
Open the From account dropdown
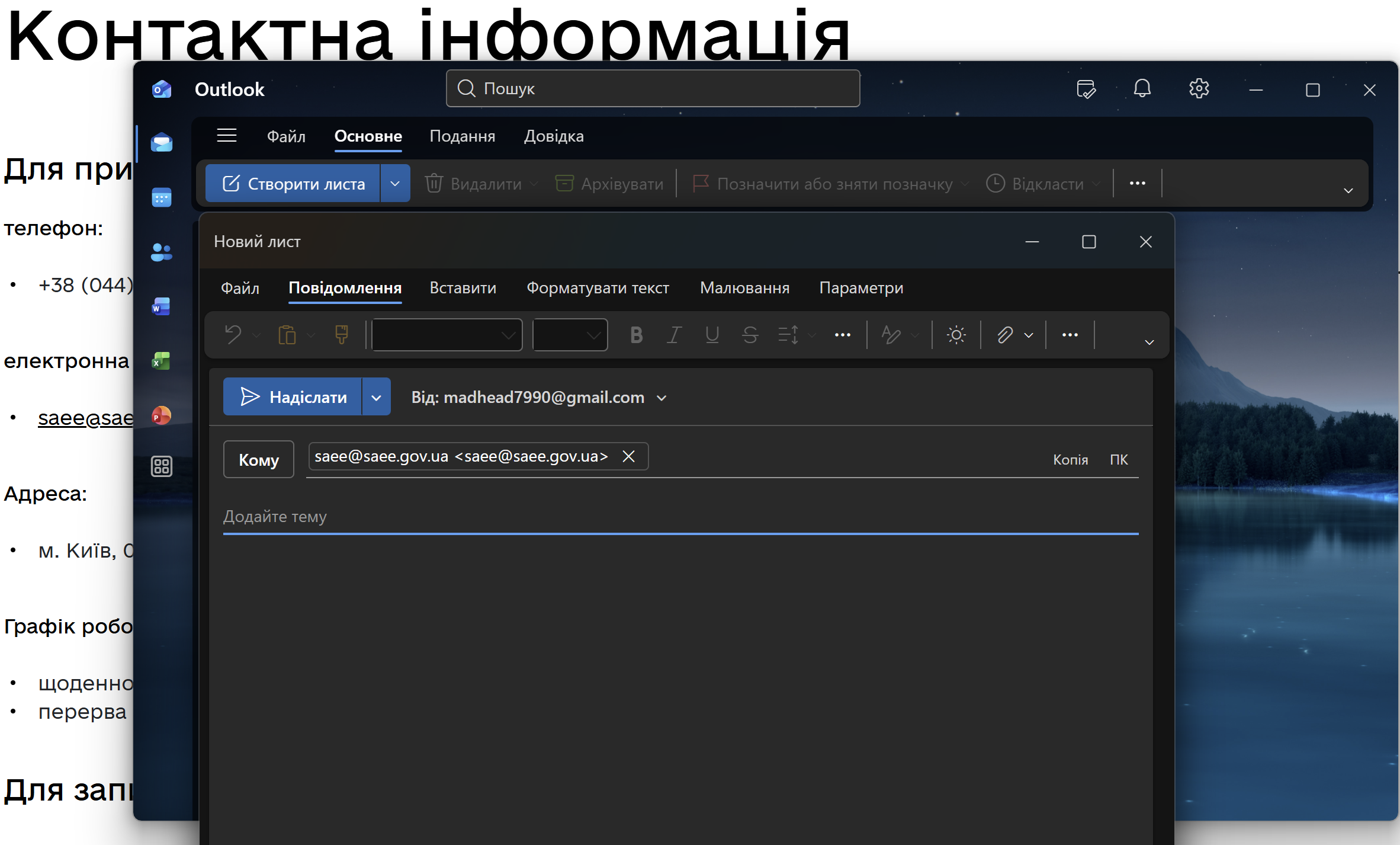coord(662,398)
